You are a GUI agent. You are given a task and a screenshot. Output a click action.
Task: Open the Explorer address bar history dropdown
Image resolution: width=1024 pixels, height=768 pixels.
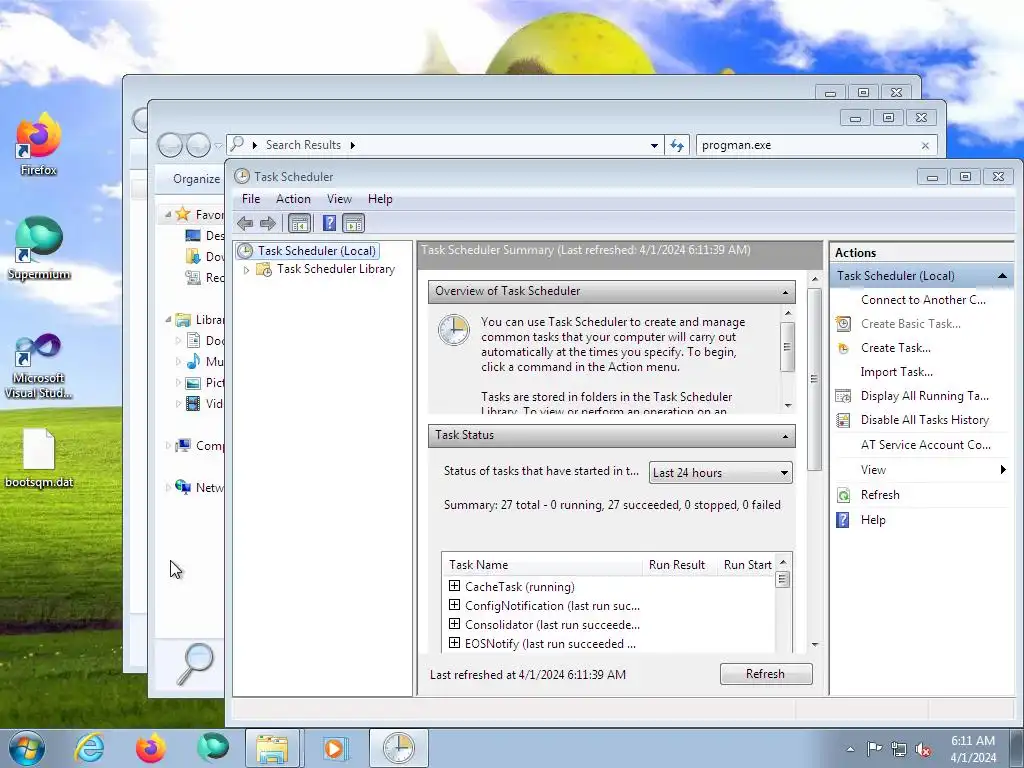coord(654,146)
